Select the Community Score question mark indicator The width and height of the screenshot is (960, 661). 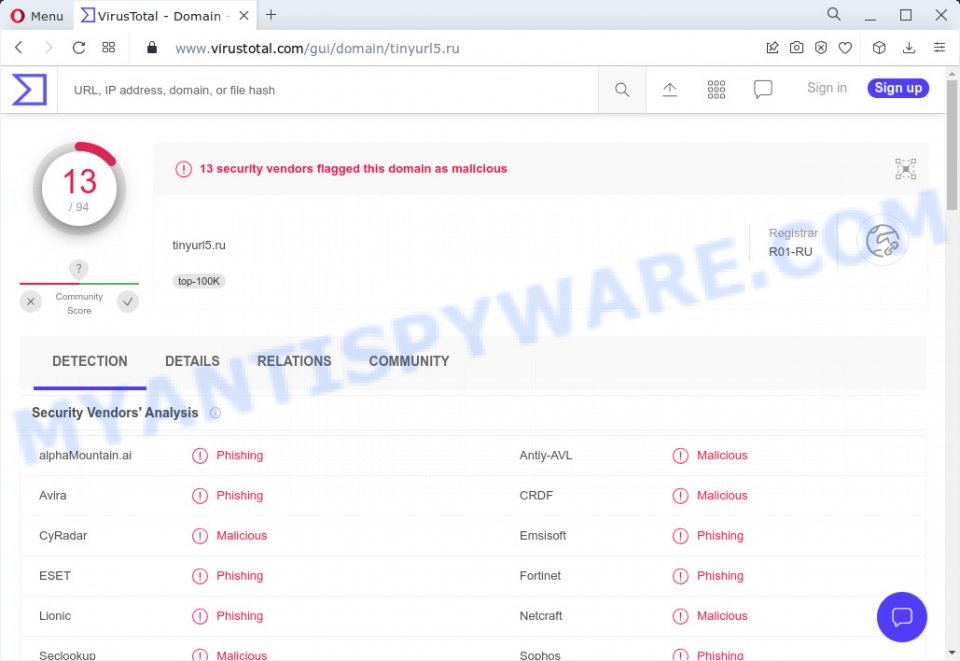[78, 268]
